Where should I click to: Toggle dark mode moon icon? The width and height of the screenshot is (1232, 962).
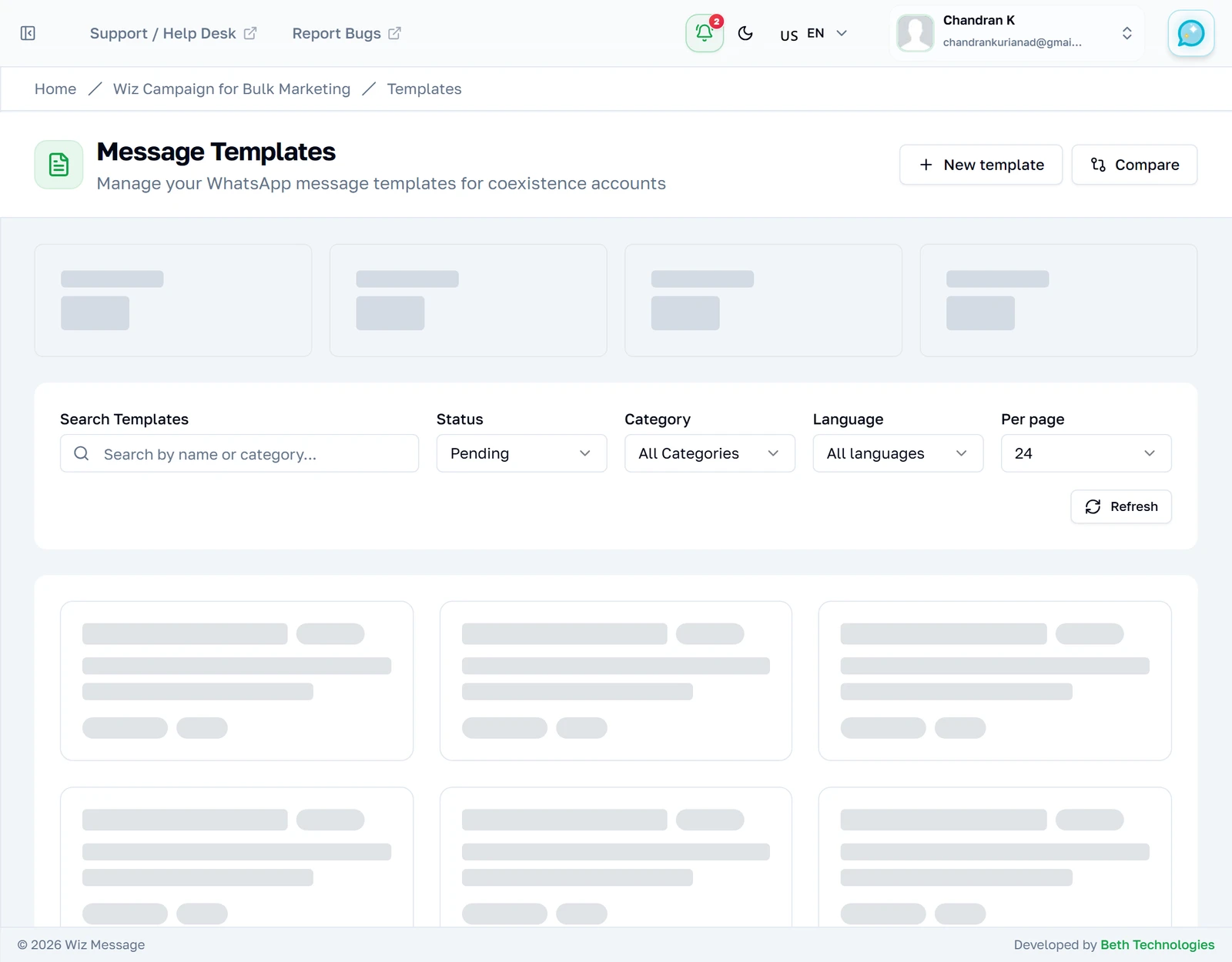[x=745, y=33]
